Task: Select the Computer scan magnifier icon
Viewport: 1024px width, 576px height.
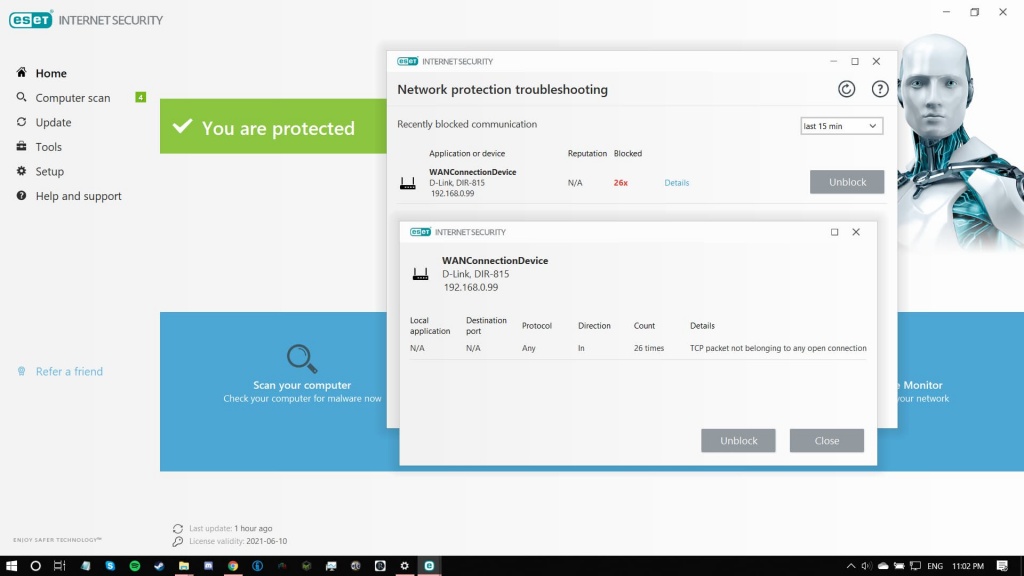Action: (21, 97)
